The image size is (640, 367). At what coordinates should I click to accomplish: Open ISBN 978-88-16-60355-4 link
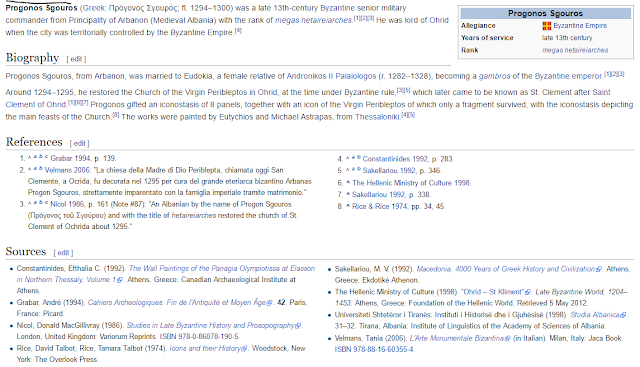(x=374, y=350)
